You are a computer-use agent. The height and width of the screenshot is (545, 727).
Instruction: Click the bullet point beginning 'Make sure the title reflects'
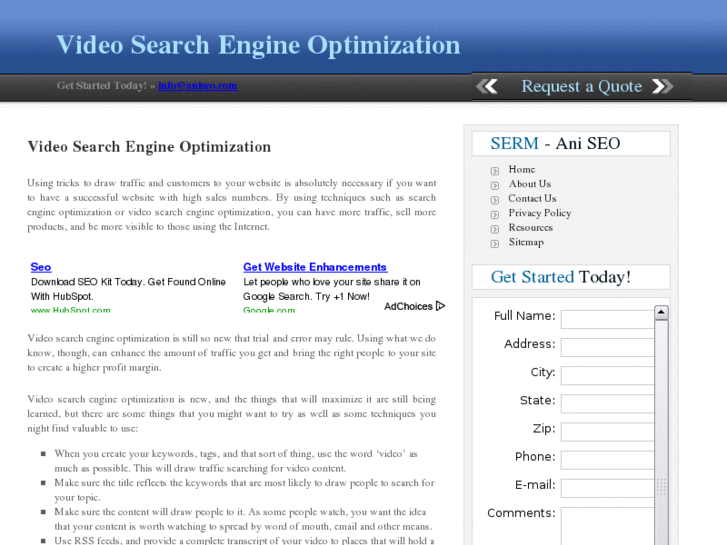pyautogui.click(x=244, y=490)
